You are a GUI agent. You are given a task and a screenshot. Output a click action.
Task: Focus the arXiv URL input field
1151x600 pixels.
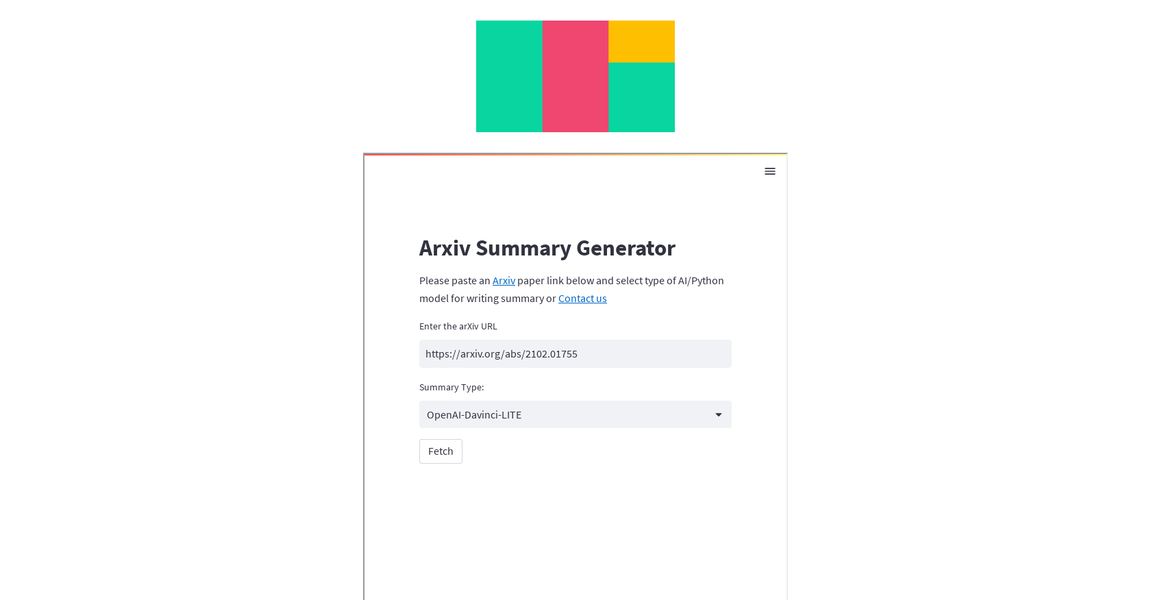point(575,353)
